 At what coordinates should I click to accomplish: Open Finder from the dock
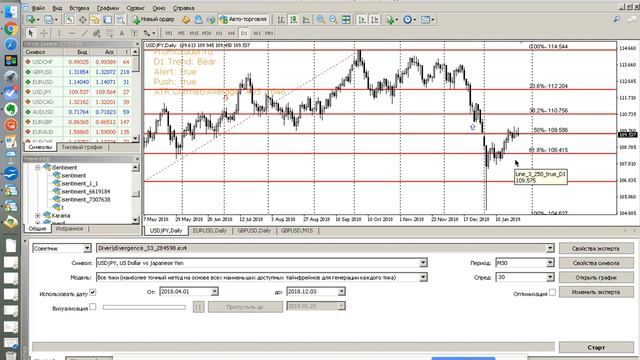11,11
